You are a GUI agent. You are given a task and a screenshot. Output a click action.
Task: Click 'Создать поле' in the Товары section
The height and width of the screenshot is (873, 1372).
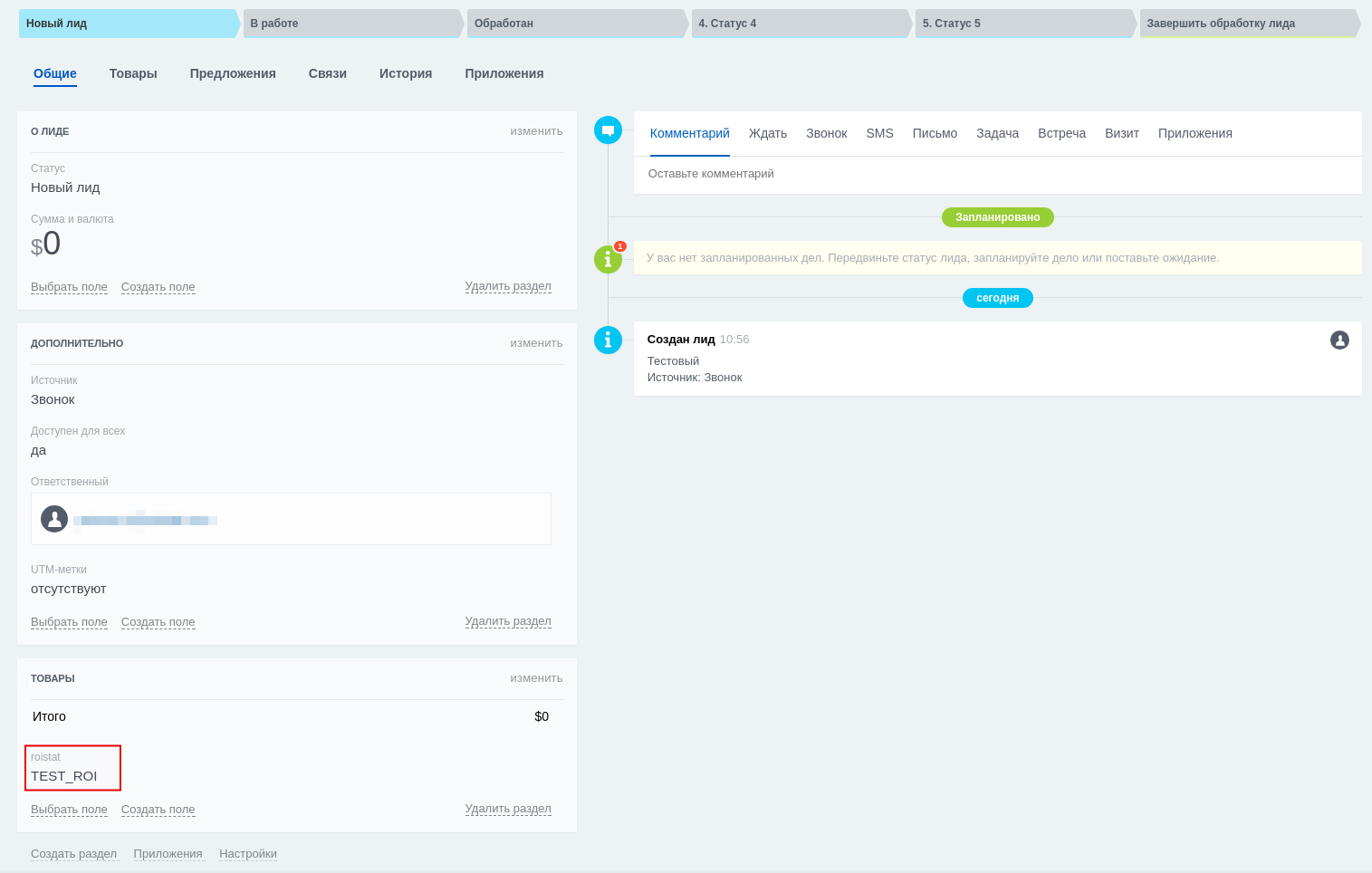coord(158,810)
